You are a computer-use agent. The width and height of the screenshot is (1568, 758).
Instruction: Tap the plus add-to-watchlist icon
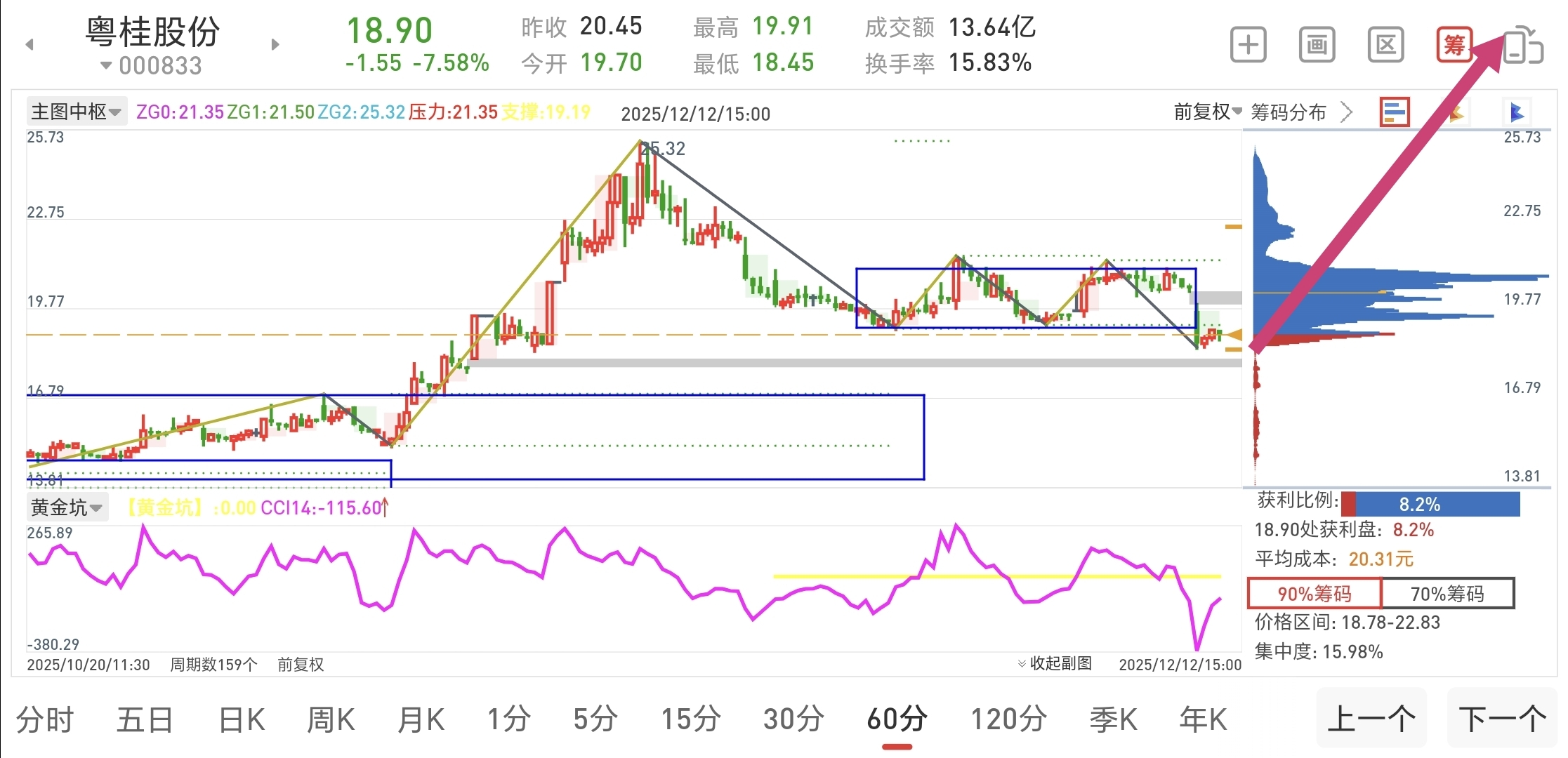pyautogui.click(x=1248, y=45)
